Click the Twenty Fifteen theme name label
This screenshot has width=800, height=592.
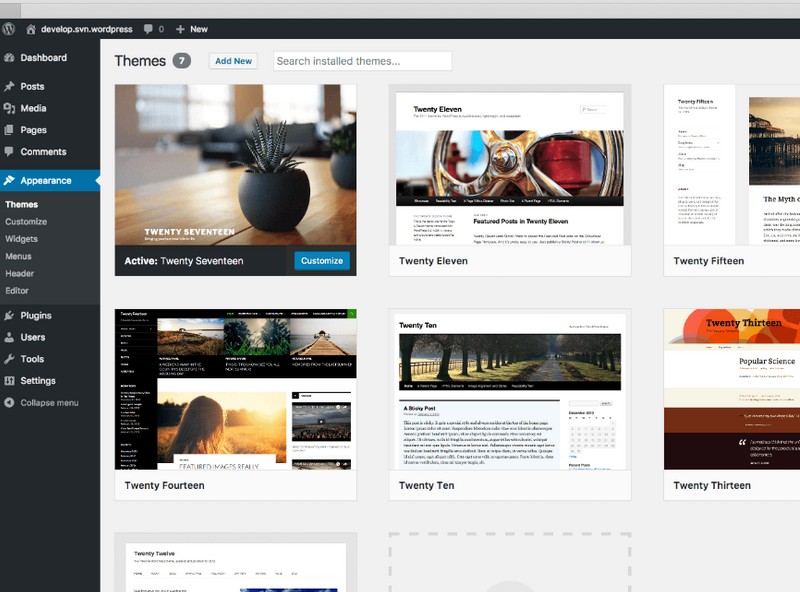[709, 261]
